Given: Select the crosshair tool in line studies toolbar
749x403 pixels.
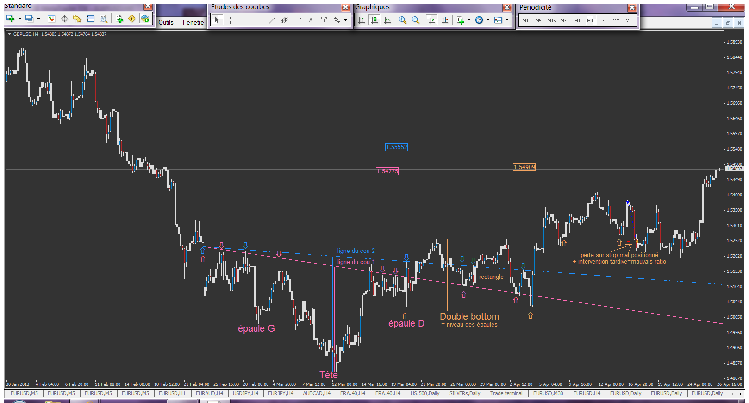Looking at the screenshot, I should click(230, 20).
